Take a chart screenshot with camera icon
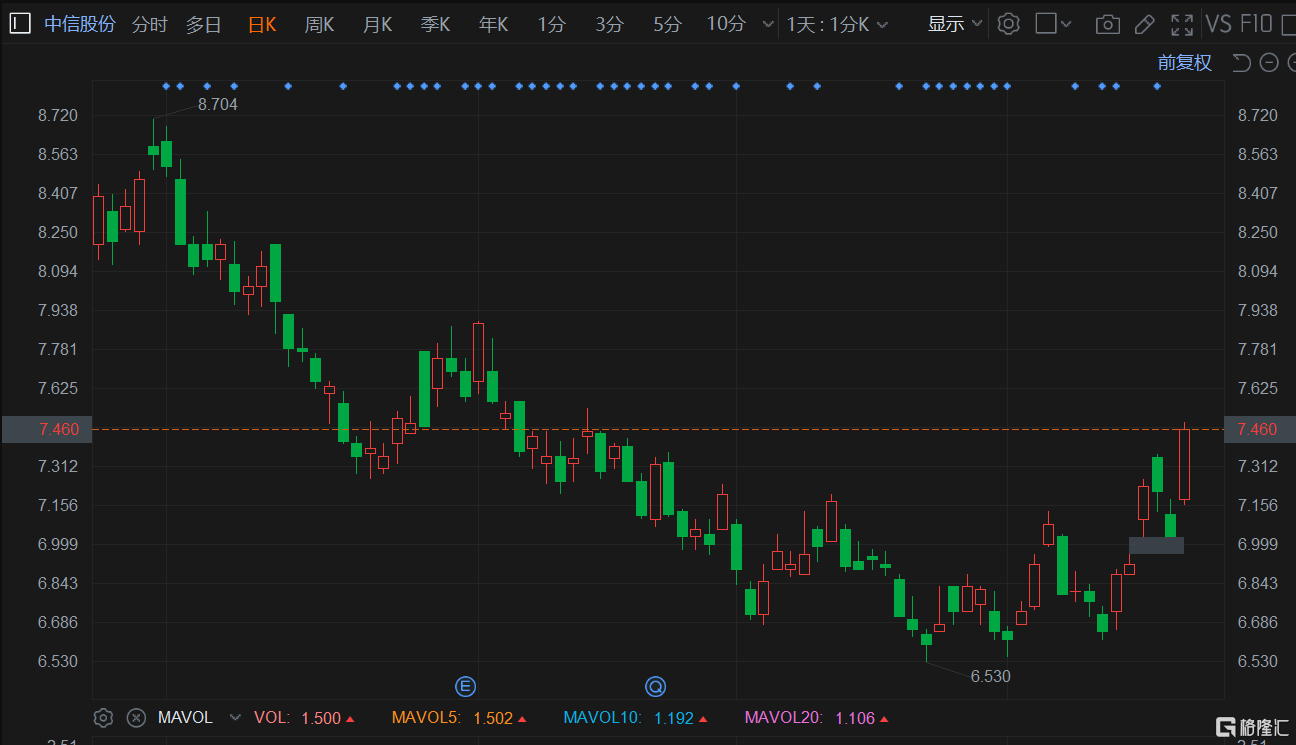This screenshot has width=1296, height=745. 1107,24
